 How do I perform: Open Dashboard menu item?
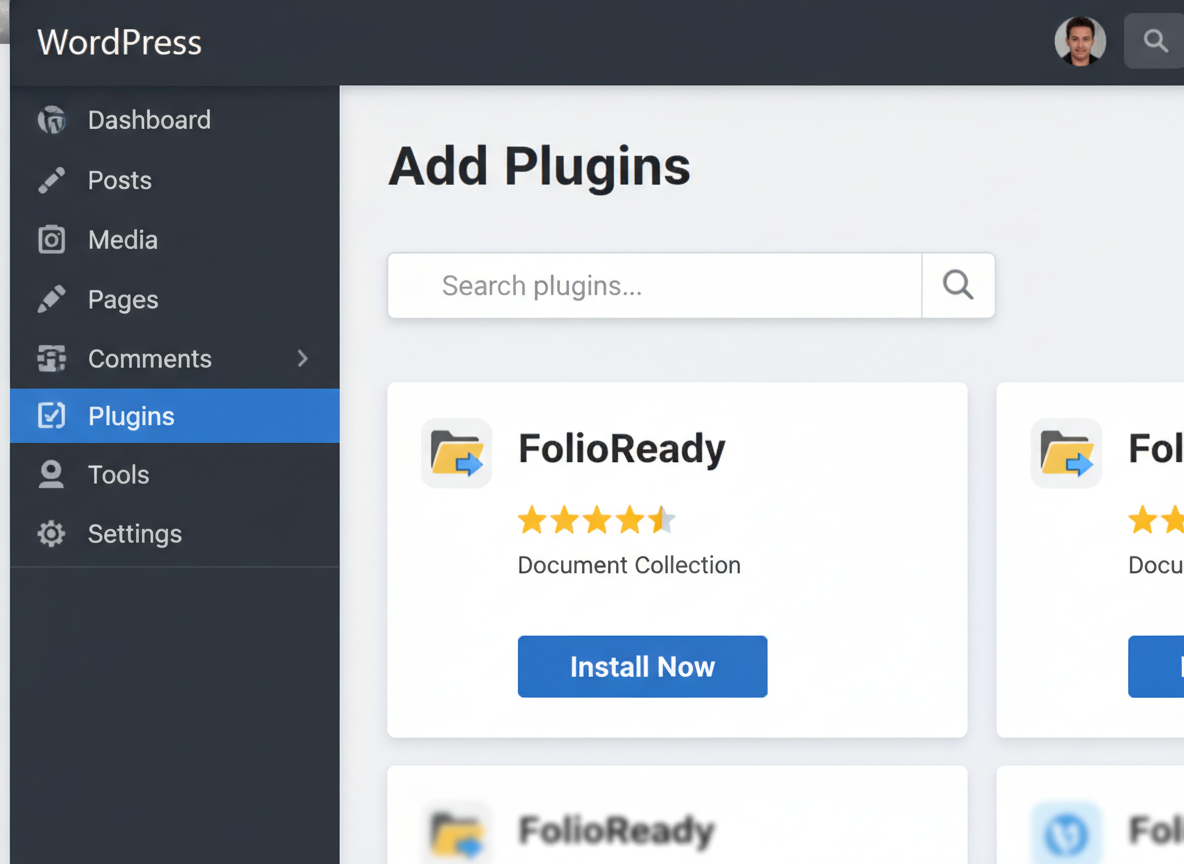point(174,120)
